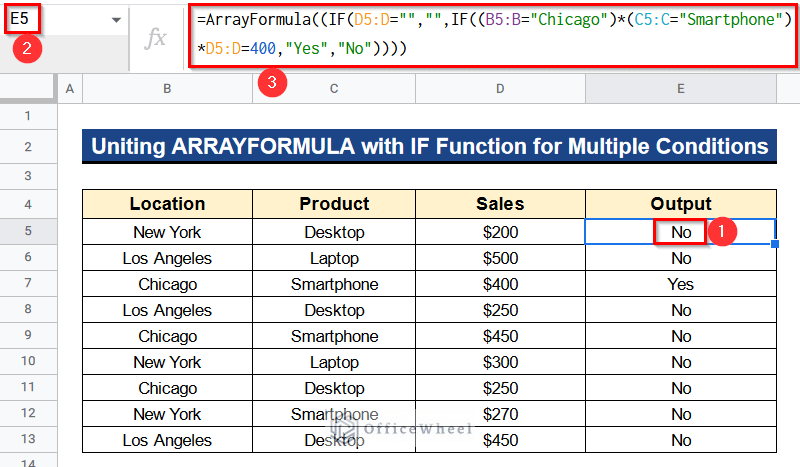Click 'Los Angeles' cell in row 13
This screenshot has width=800, height=467.
pos(167,440)
